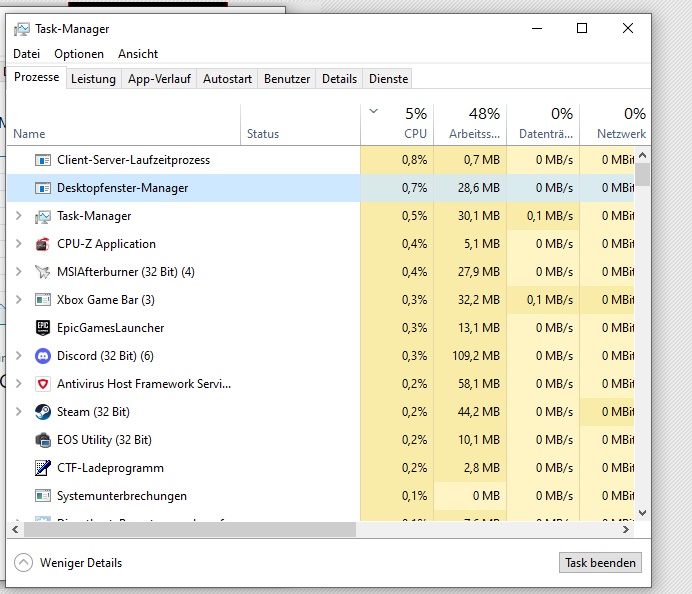Click Discord's 109,2 MB memory value

click(476, 356)
